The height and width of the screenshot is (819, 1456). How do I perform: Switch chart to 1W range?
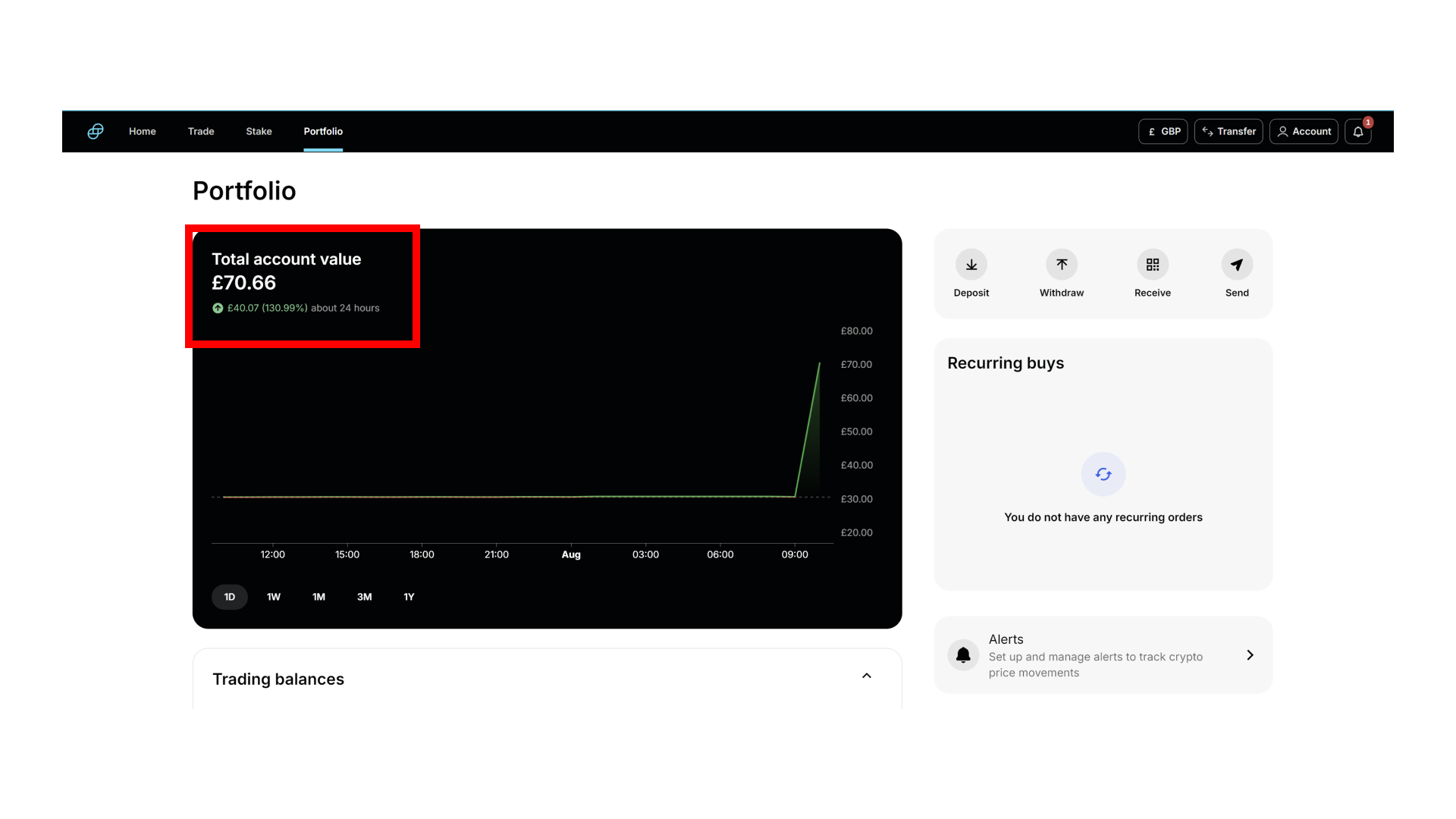point(274,597)
